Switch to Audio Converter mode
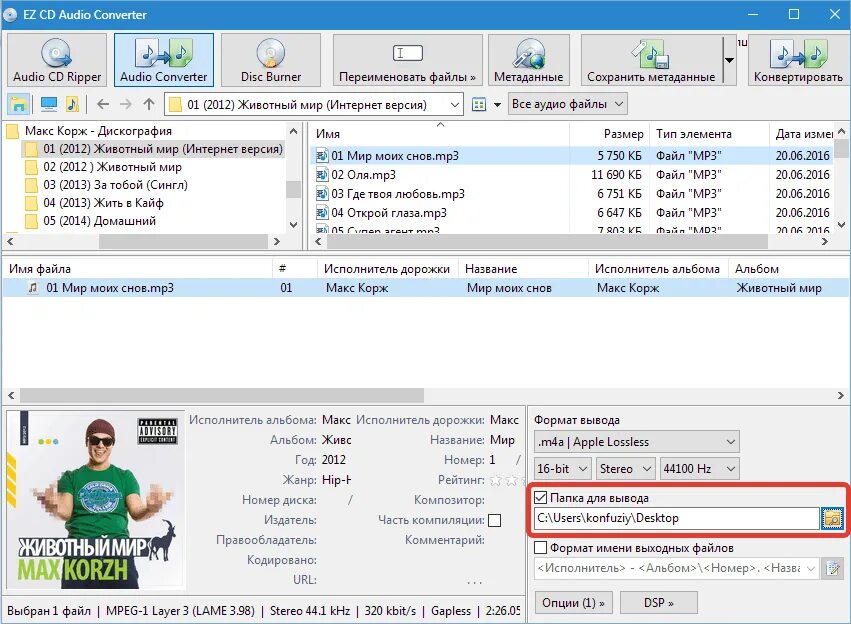This screenshot has height=624, width=851. 164,60
